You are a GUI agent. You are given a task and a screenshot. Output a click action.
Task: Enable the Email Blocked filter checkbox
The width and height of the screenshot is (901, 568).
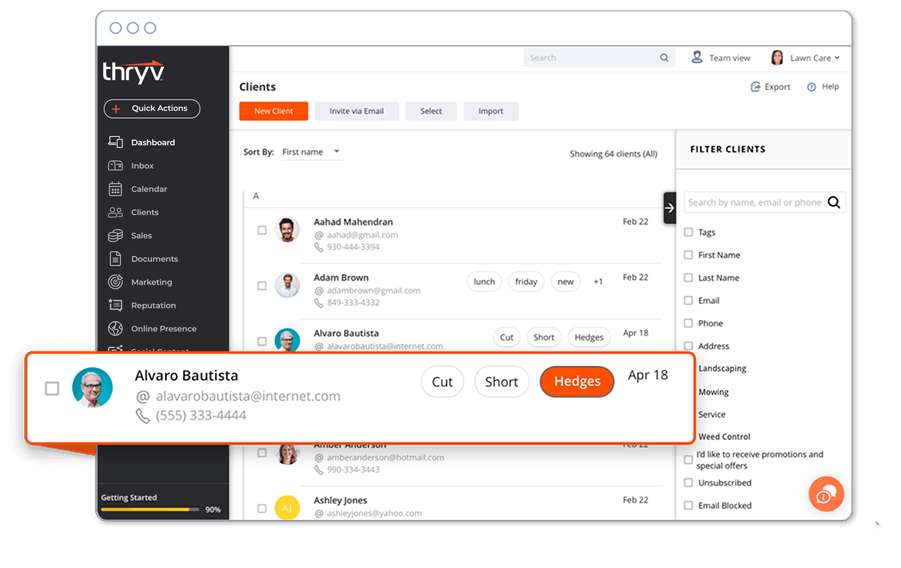[x=688, y=505]
